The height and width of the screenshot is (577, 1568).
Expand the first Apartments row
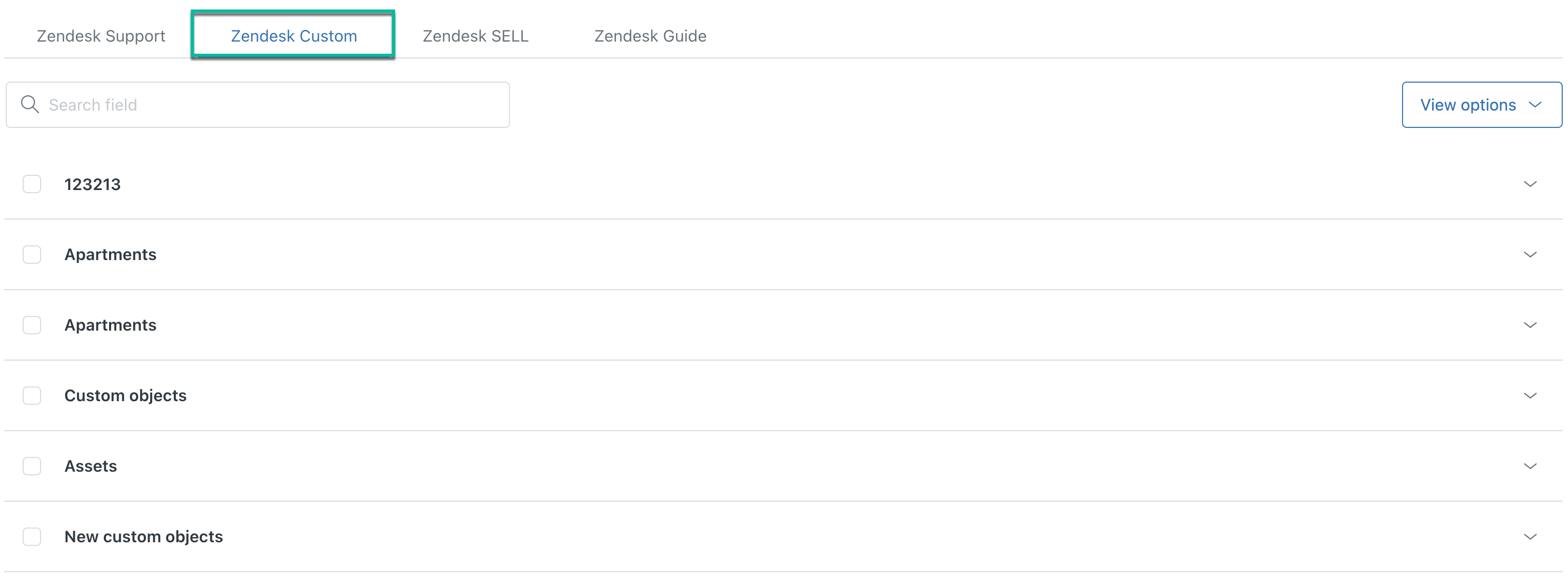[1531, 254]
